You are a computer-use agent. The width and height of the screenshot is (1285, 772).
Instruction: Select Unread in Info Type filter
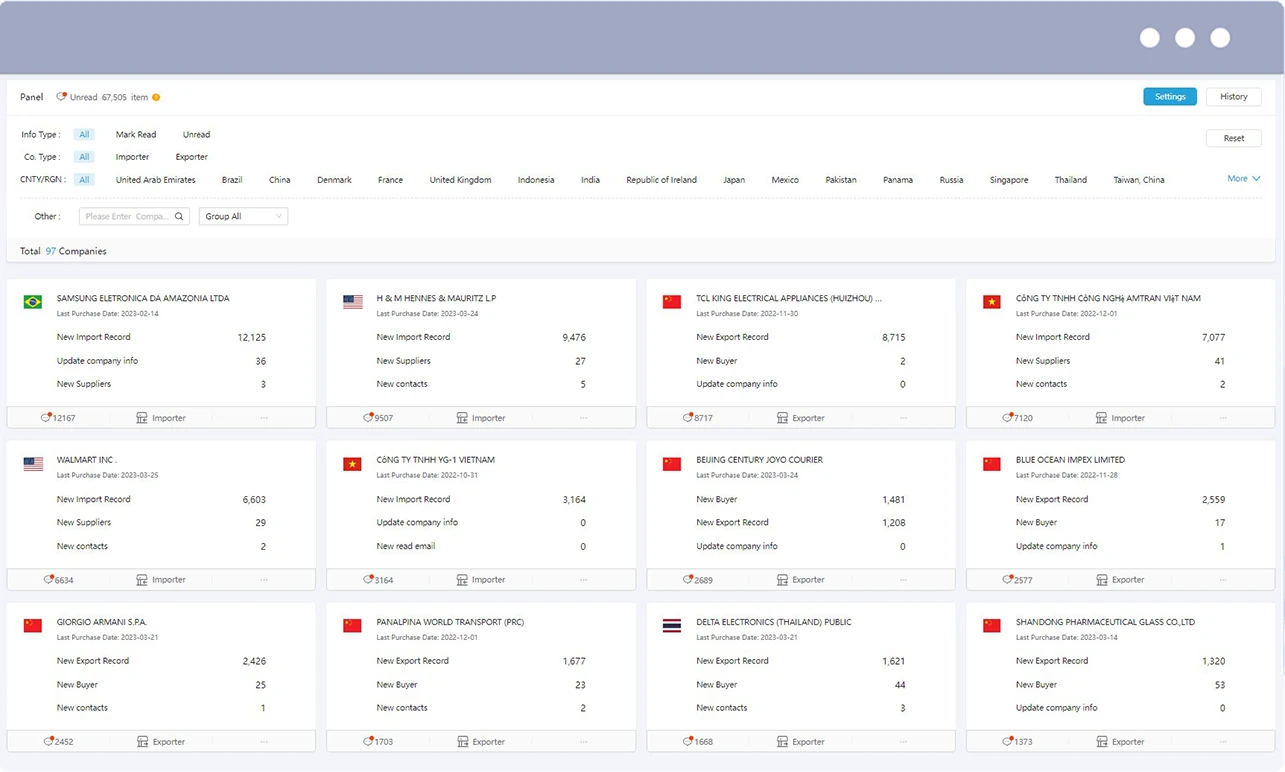196,134
